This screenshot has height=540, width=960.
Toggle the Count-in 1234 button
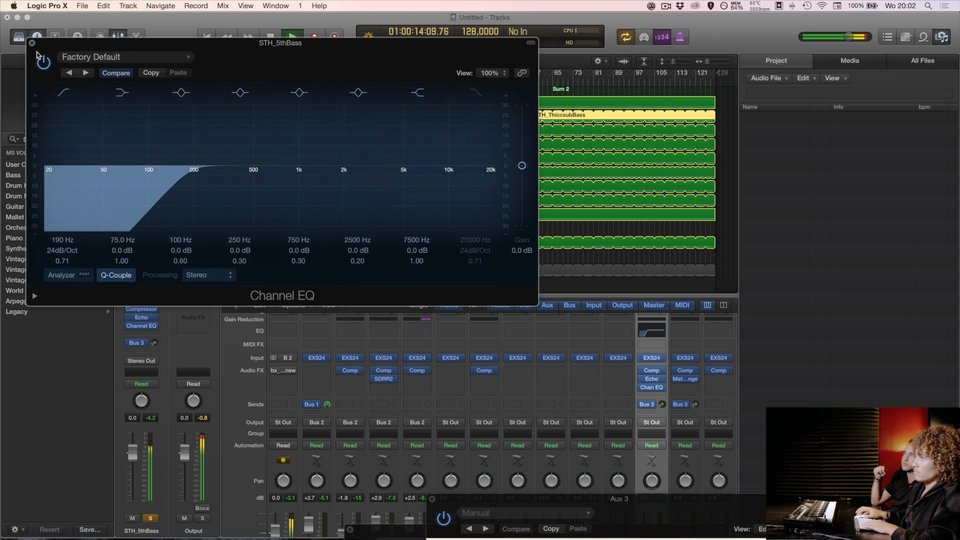coord(662,37)
